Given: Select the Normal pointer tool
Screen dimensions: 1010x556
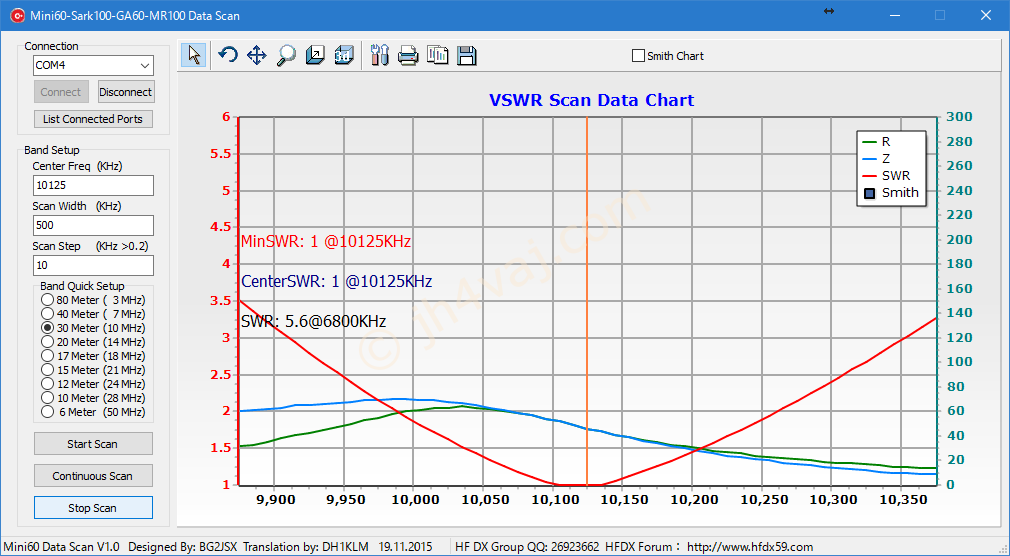Looking at the screenshot, I should coord(193,55).
